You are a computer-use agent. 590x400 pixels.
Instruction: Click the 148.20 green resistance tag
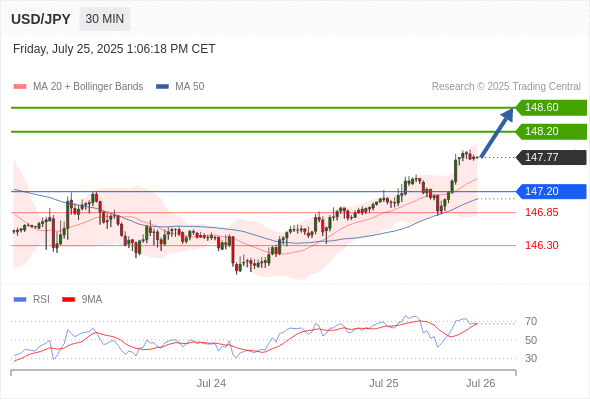551,132
